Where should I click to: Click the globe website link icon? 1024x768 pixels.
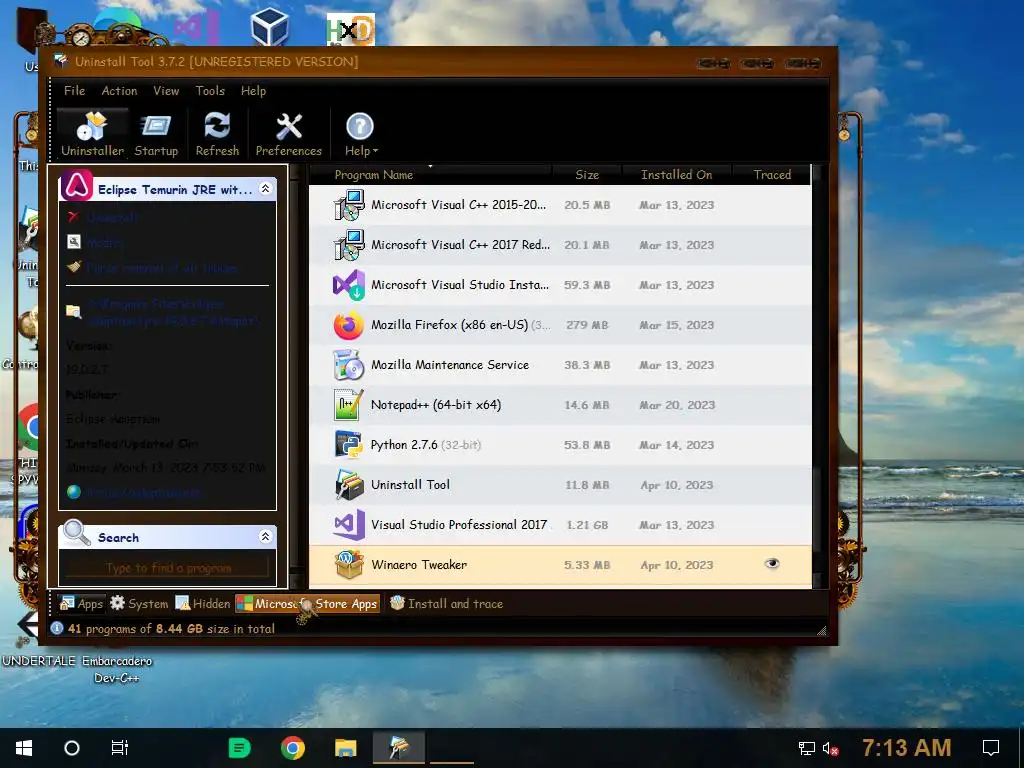click(x=74, y=492)
